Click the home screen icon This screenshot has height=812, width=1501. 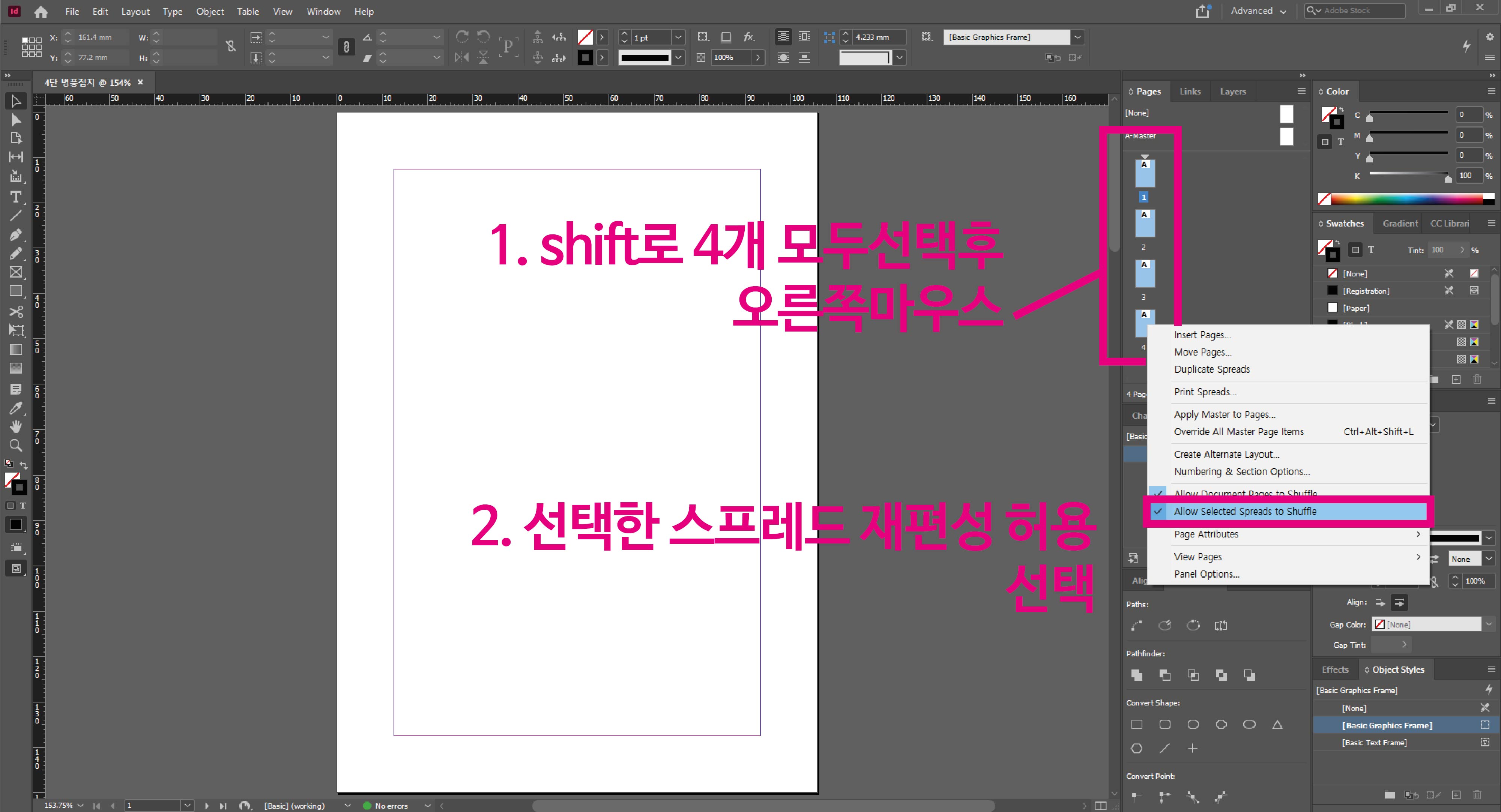[x=41, y=12]
